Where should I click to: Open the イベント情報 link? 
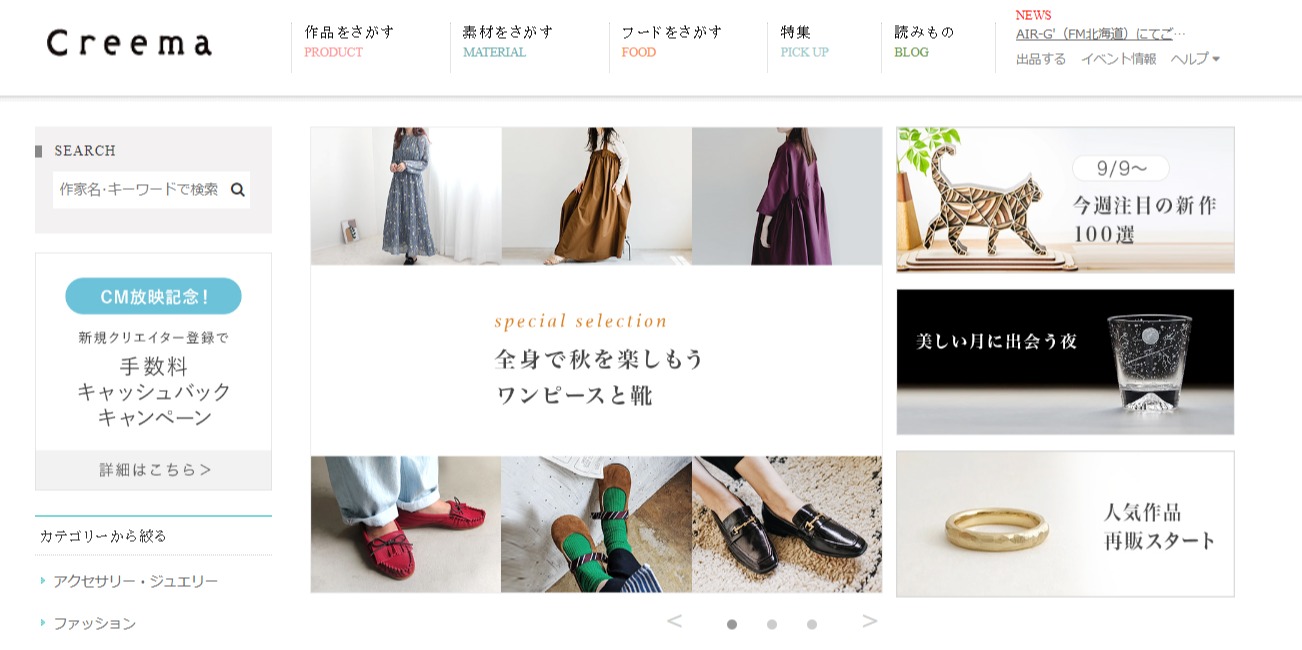[x=1118, y=59]
